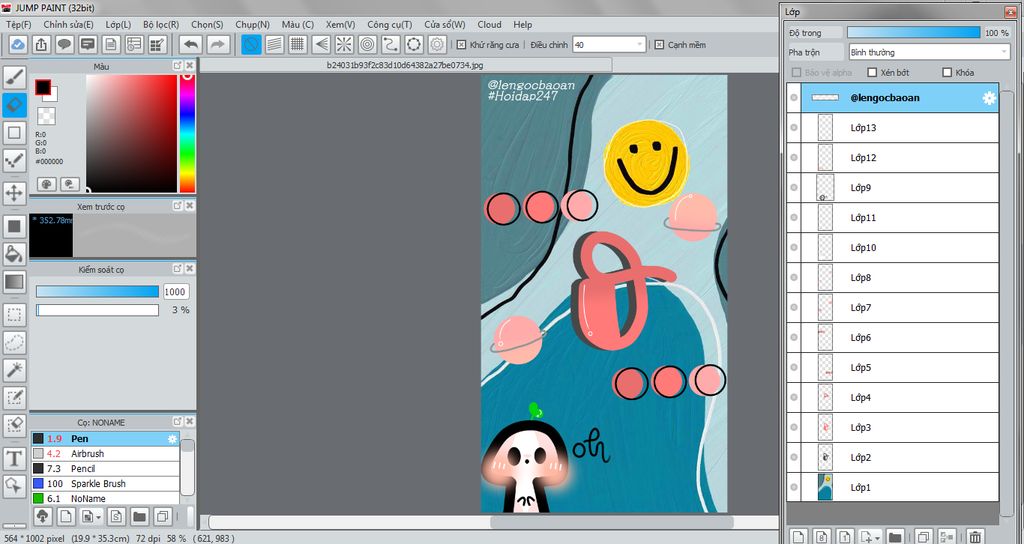Select the Airbrush brush
1024x544 pixels.
click(105, 454)
